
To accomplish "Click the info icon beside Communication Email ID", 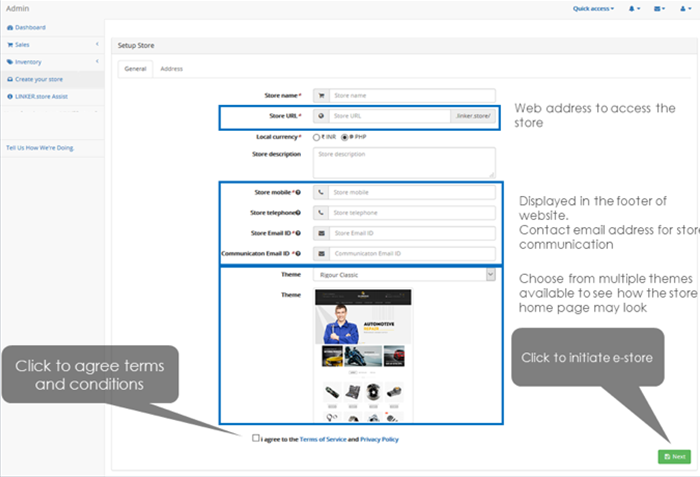I will click(298, 254).
